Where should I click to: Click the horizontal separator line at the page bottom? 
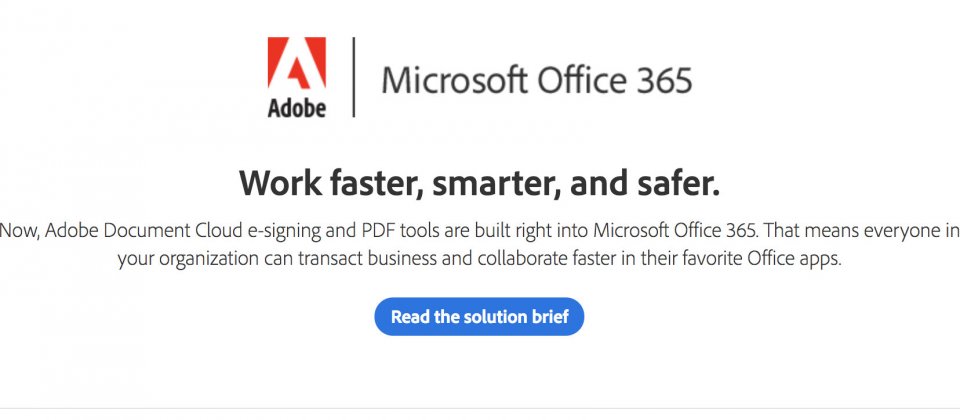coord(480,408)
